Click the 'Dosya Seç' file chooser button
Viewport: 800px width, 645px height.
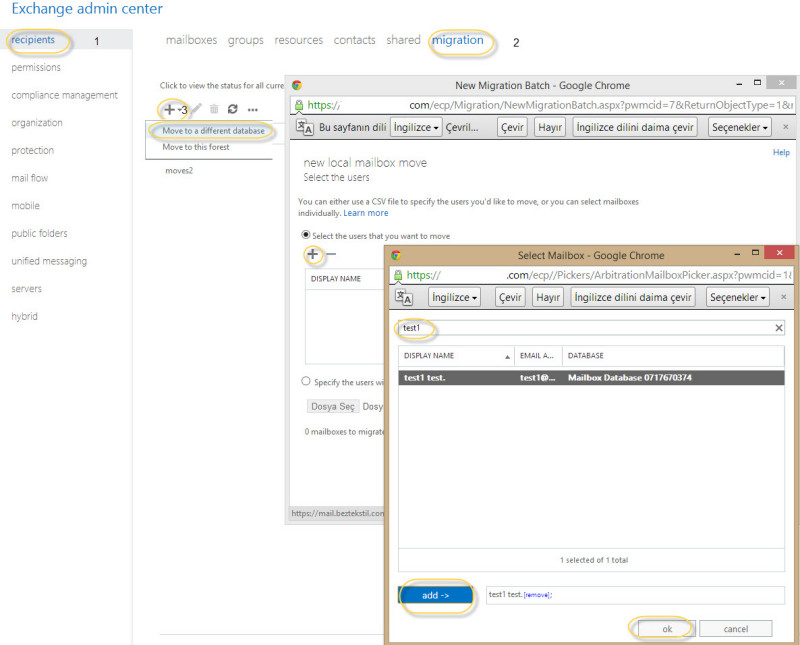[x=332, y=406]
